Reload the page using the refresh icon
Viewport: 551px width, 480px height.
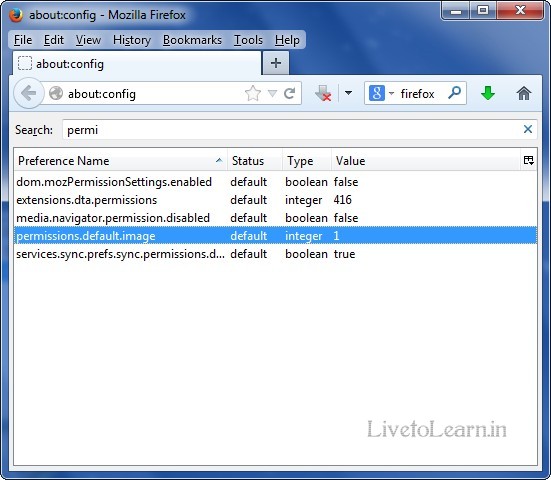pos(290,93)
